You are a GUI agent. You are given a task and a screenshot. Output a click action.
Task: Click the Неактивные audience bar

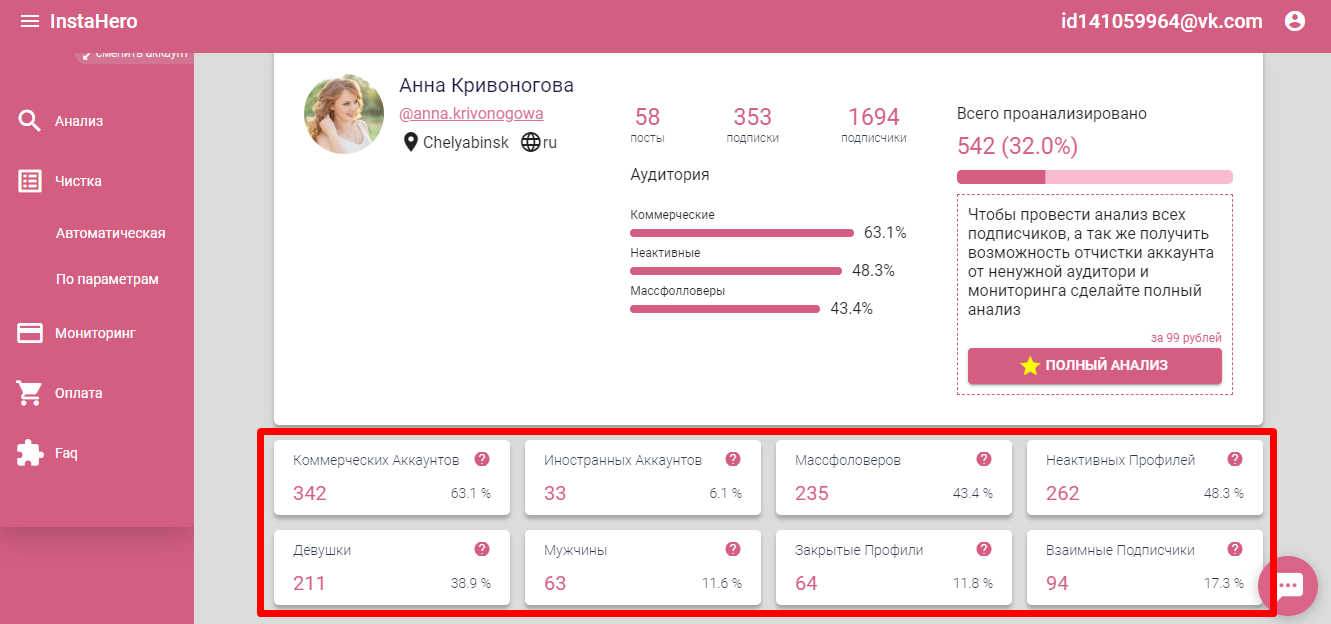736,271
